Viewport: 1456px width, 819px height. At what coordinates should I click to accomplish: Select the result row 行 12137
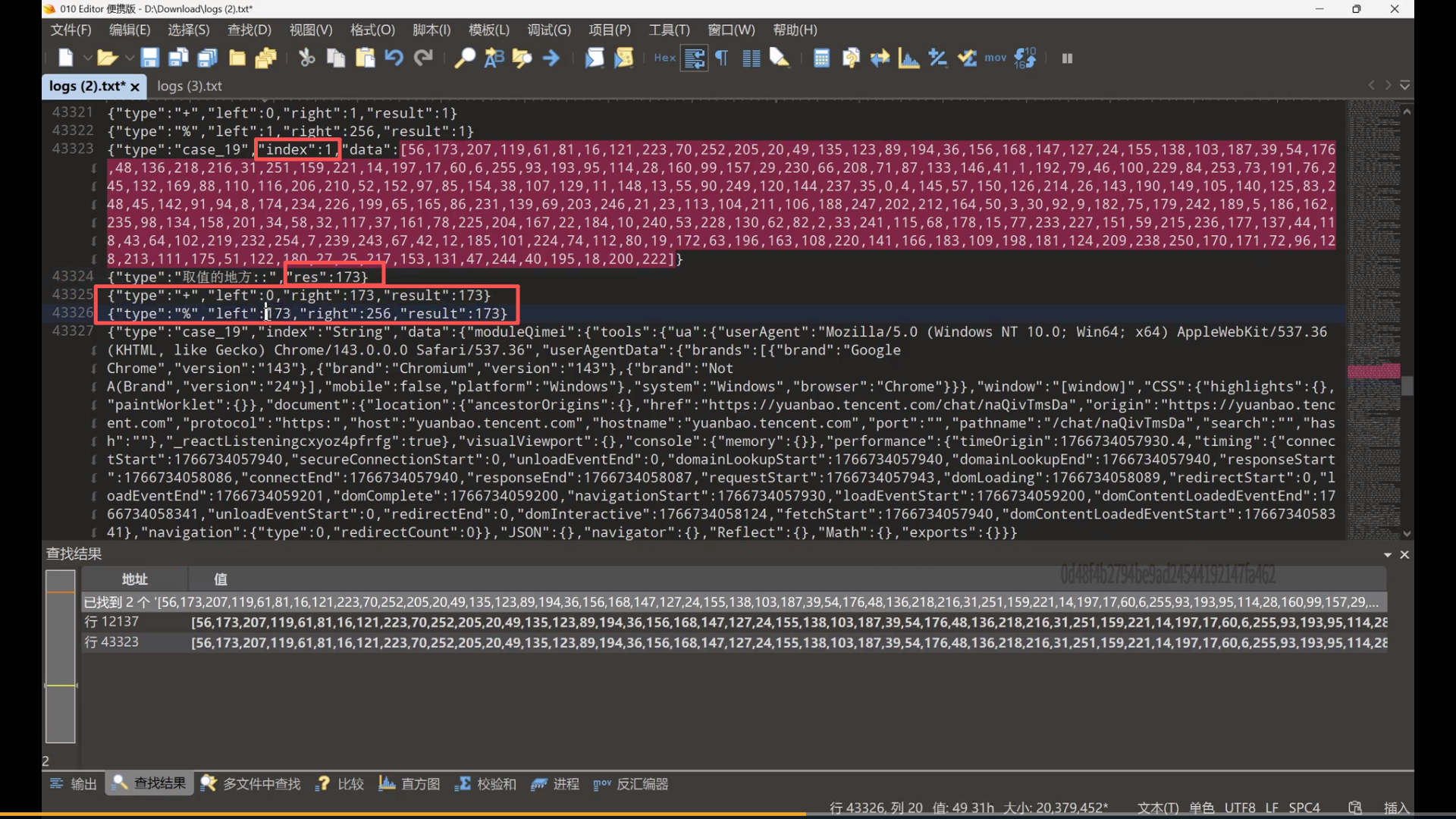click(x=734, y=622)
